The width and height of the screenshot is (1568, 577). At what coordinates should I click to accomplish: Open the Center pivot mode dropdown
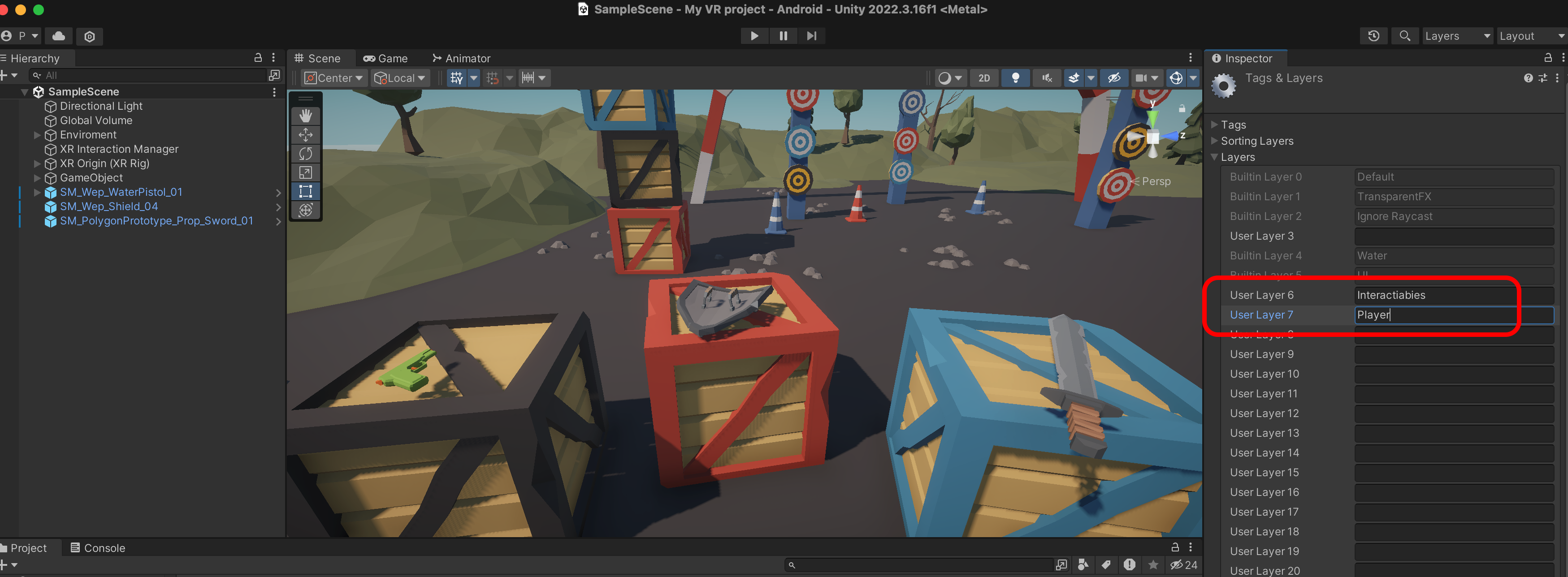tap(334, 78)
